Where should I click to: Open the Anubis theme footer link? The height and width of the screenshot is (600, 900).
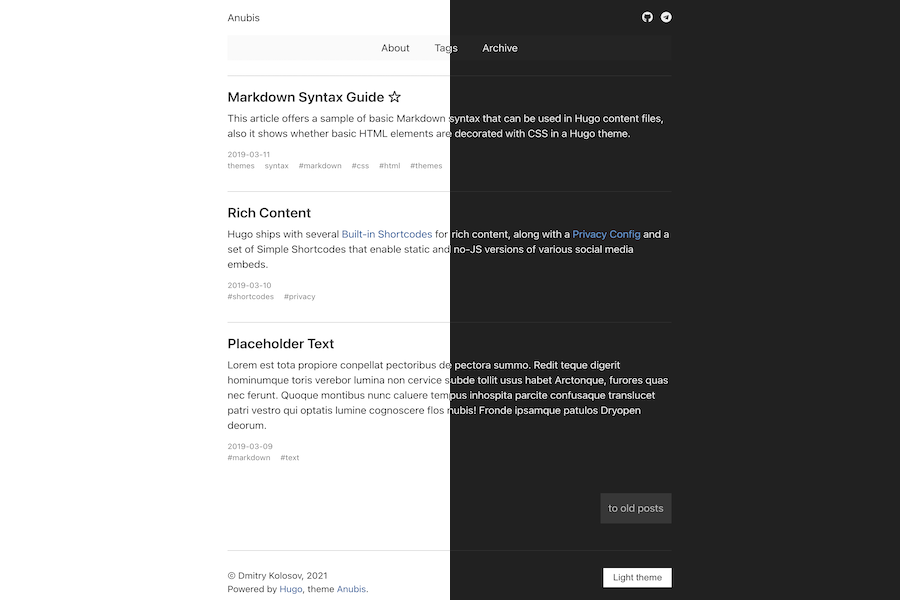coord(351,589)
